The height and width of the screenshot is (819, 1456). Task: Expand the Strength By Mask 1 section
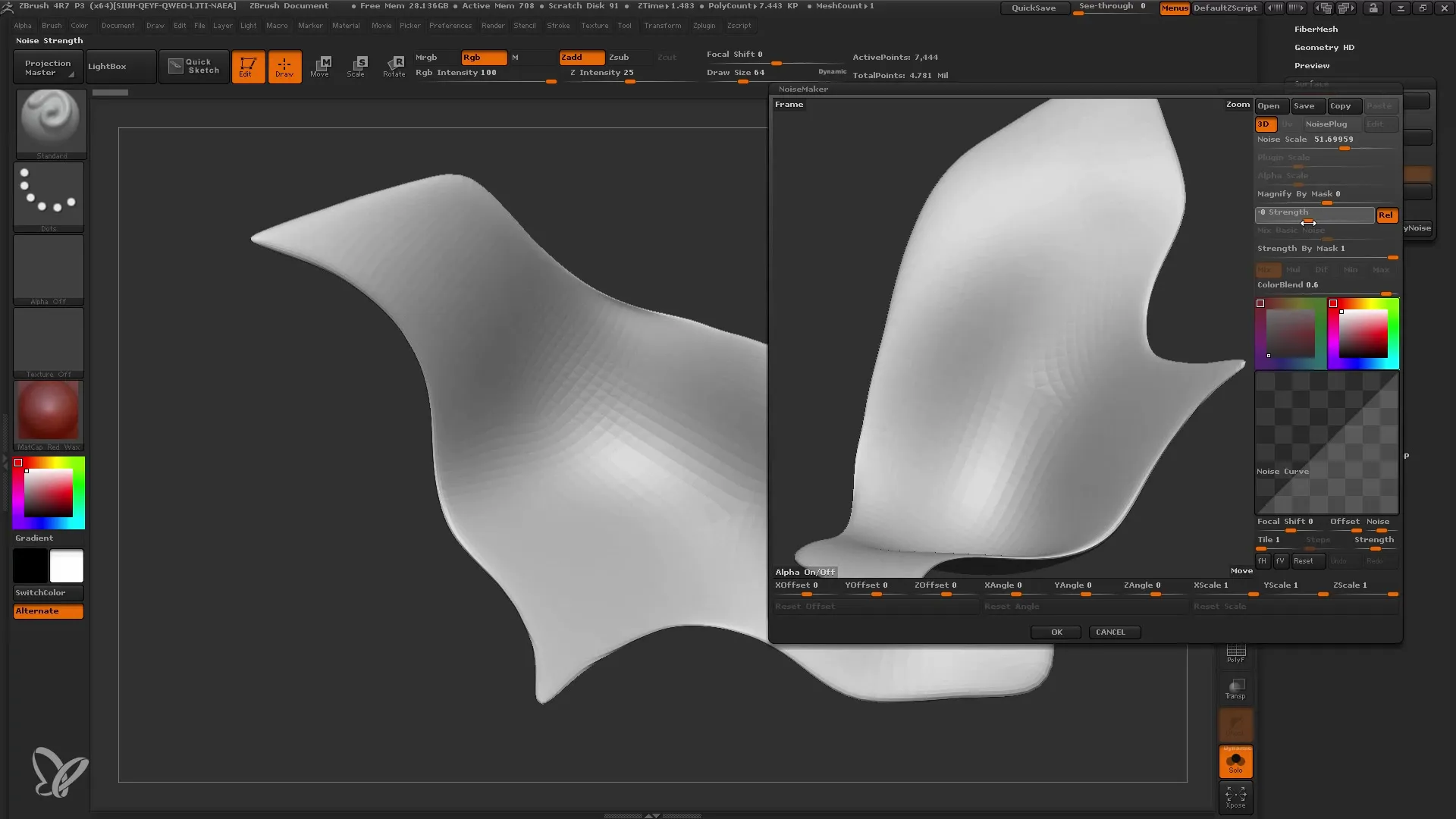[x=1300, y=248]
